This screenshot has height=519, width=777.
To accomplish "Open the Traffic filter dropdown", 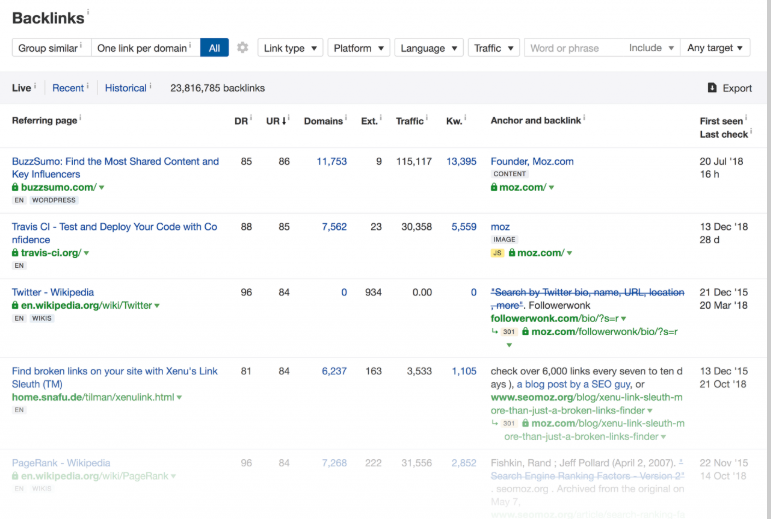I will [494, 48].
